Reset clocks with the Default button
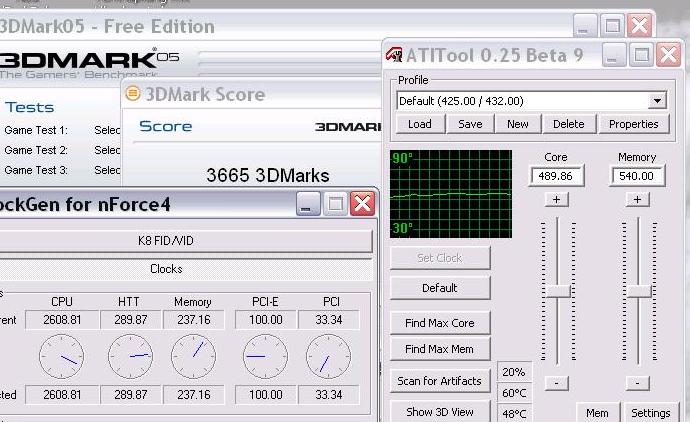Screen dimensions: 690x422 click(x=440, y=288)
